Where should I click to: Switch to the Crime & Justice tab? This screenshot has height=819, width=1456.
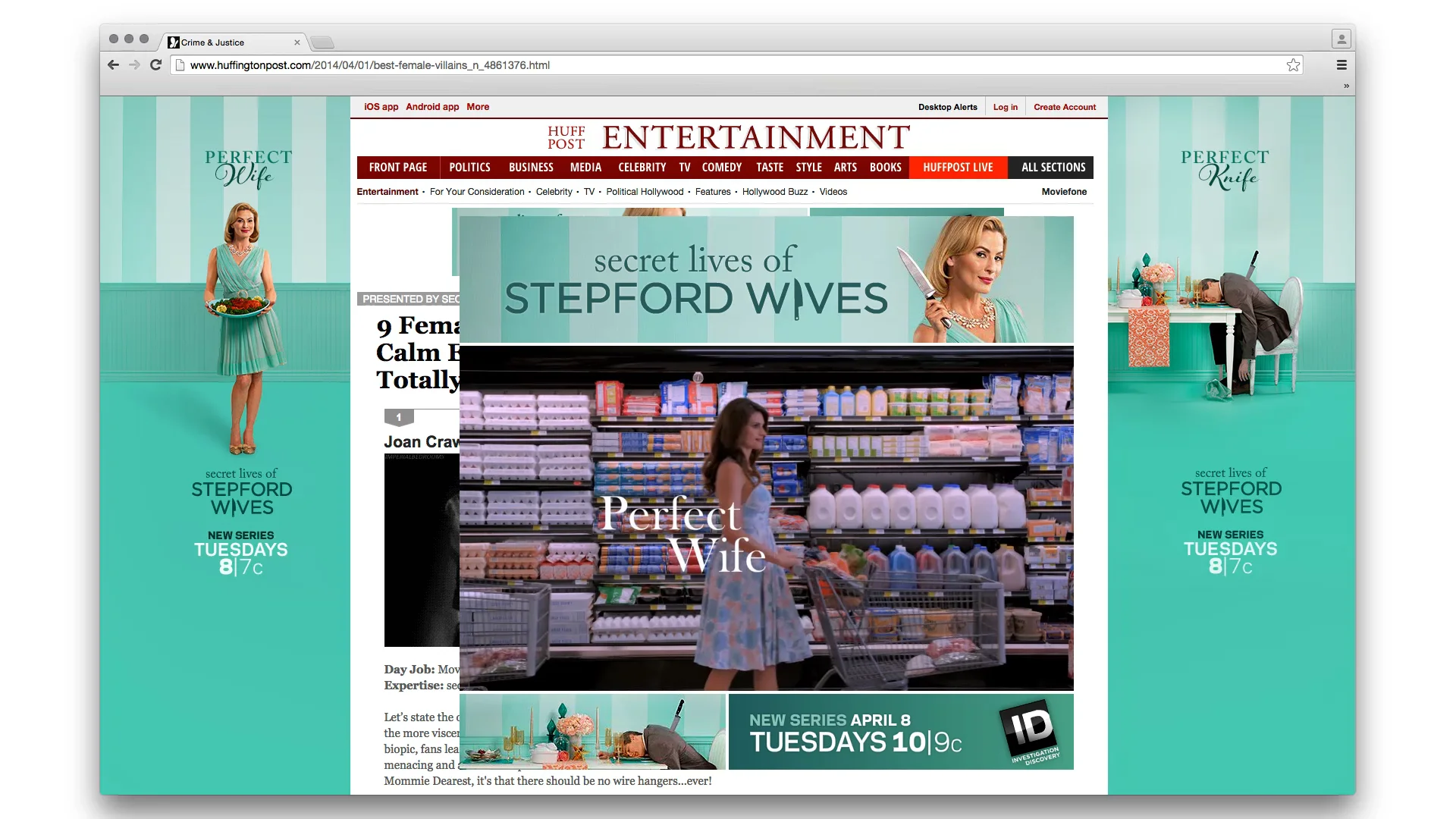click(212, 42)
